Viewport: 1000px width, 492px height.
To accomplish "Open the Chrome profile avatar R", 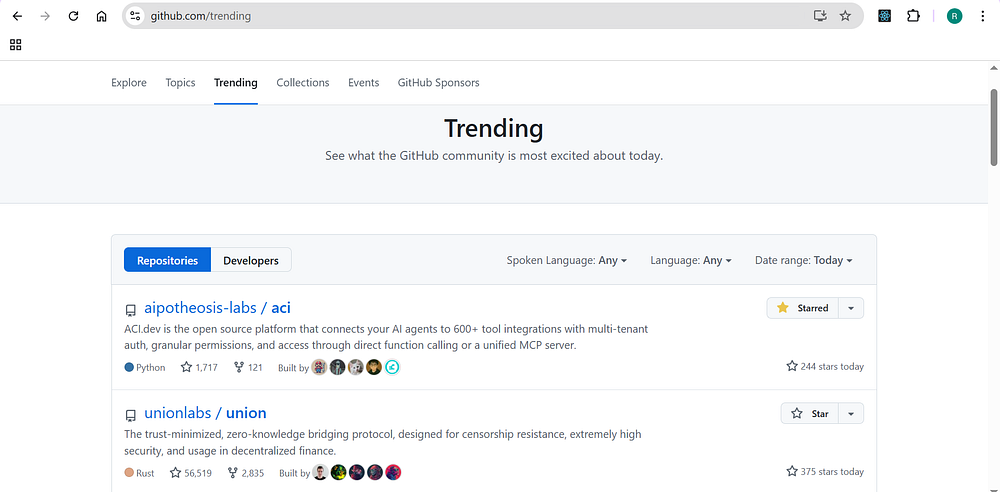I will [x=954, y=16].
